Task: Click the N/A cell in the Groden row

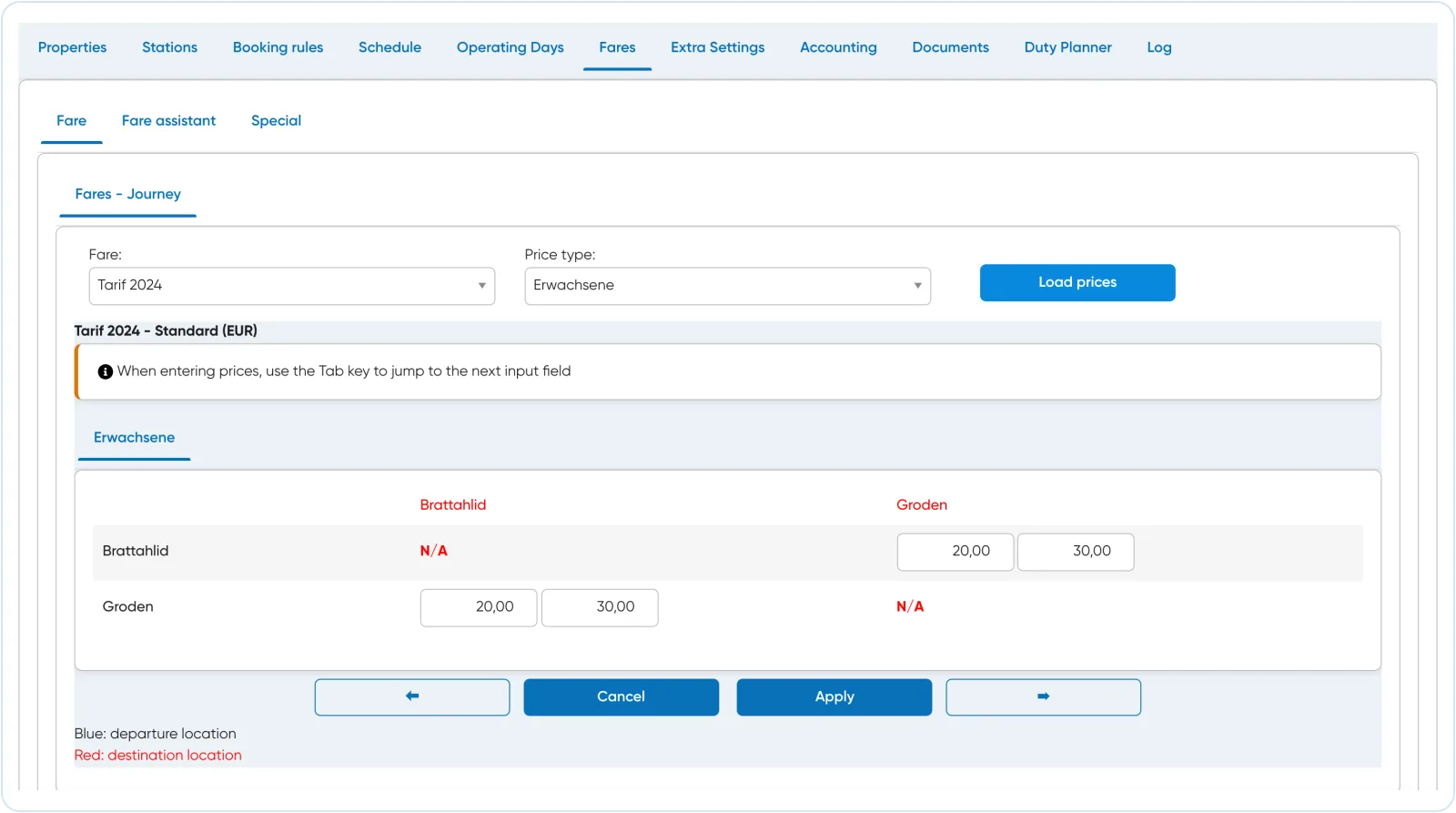Action: point(910,607)
